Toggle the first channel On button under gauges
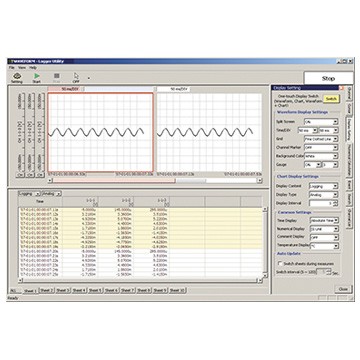This screenshot has width=360, height=360. (x=20, y=174)
